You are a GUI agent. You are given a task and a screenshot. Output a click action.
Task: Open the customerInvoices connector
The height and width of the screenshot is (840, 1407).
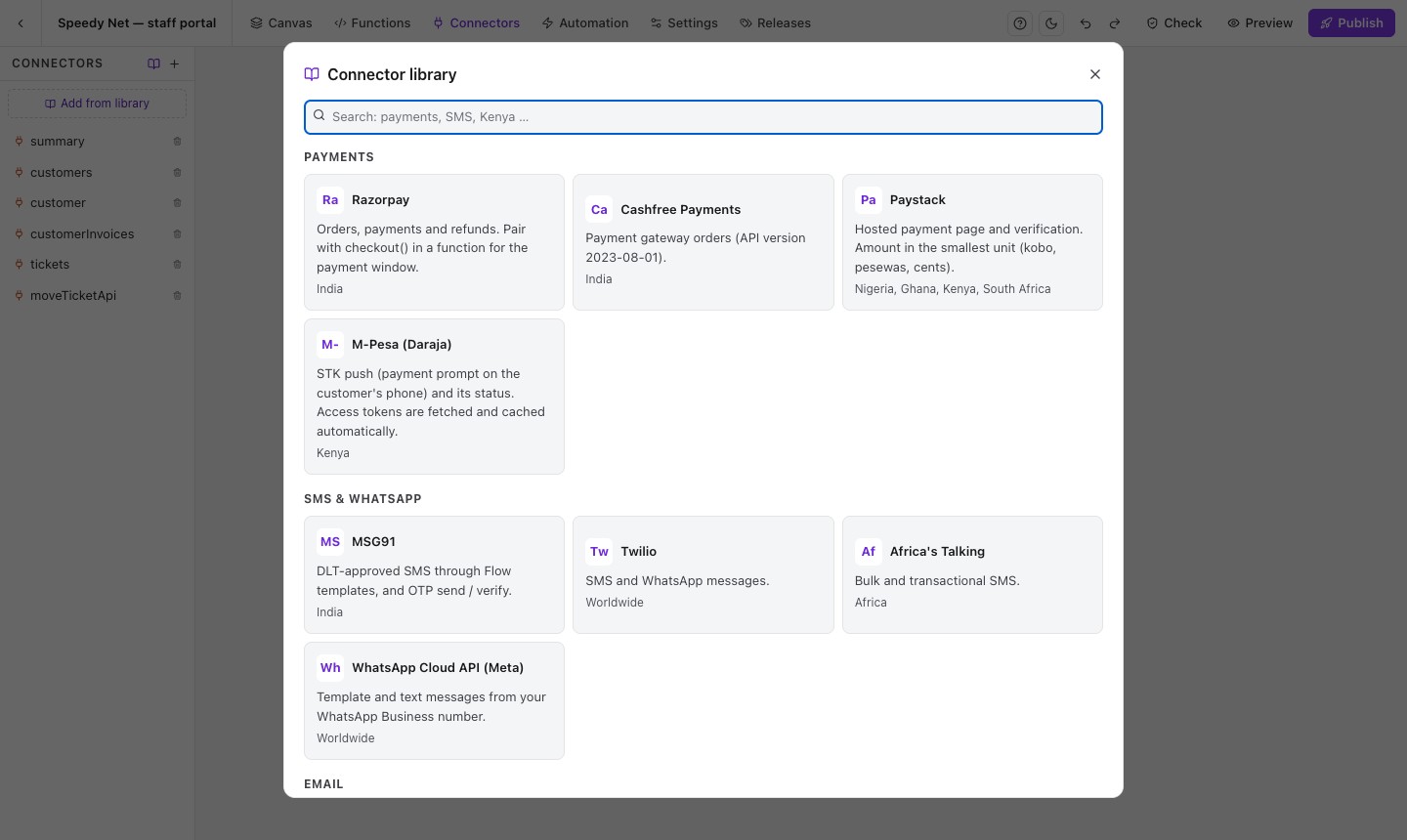(97, 234)
